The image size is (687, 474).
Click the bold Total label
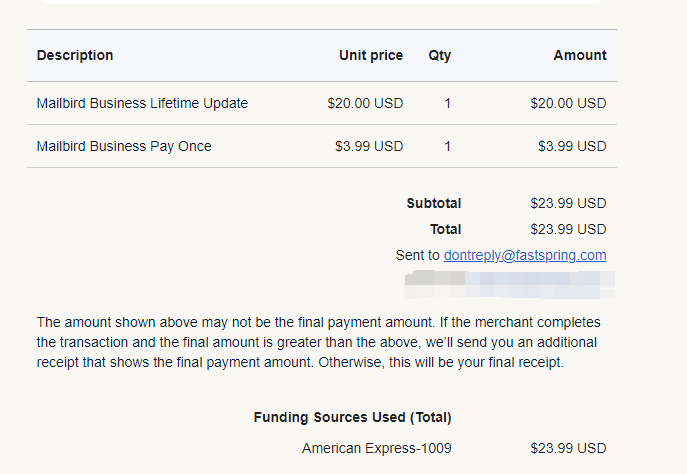pos(445,229)
